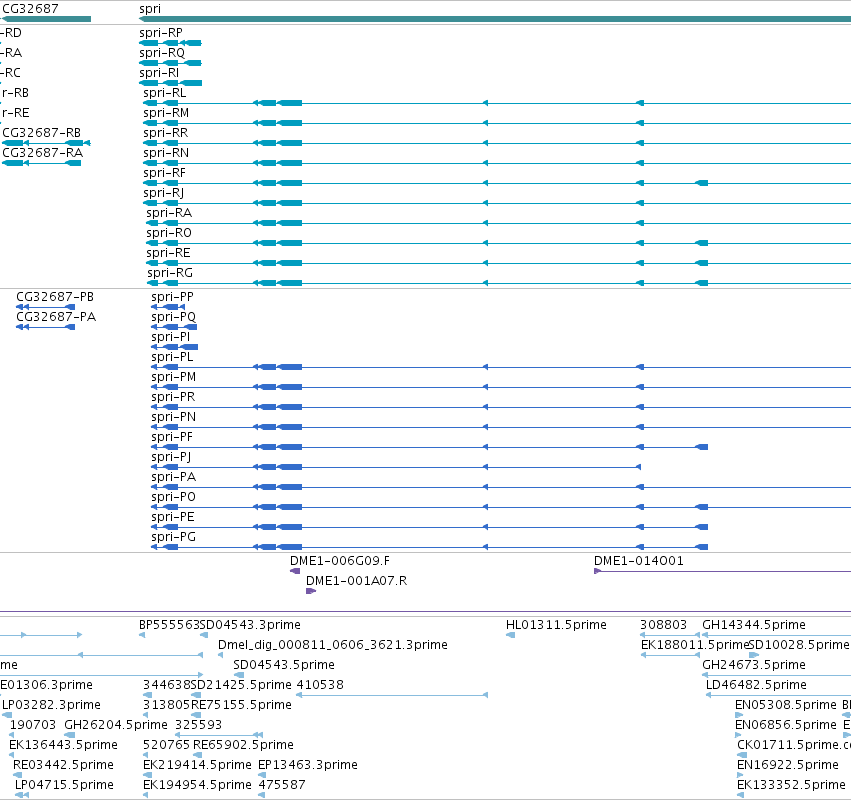Click the GH26204.5prime EST label
The height and width of the screenshot is (800, 851).
[x=116, y=726]
